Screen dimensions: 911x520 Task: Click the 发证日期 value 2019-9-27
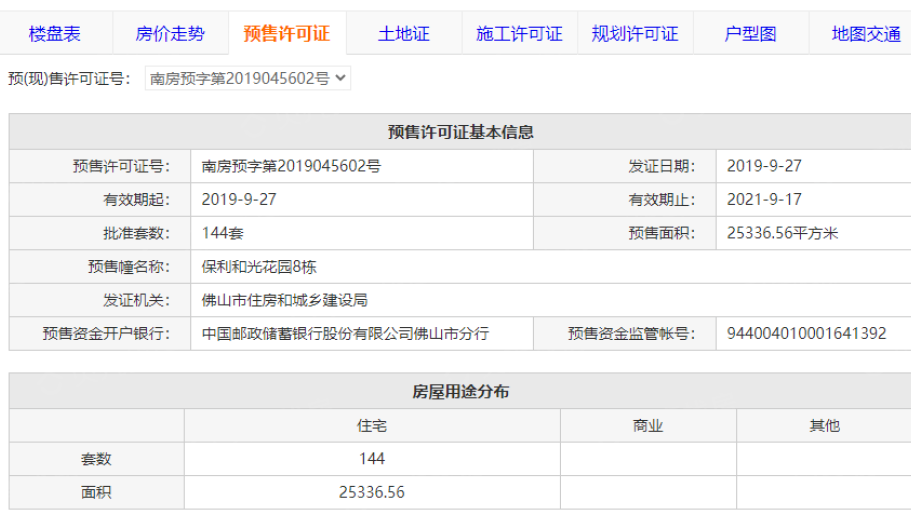764,166
